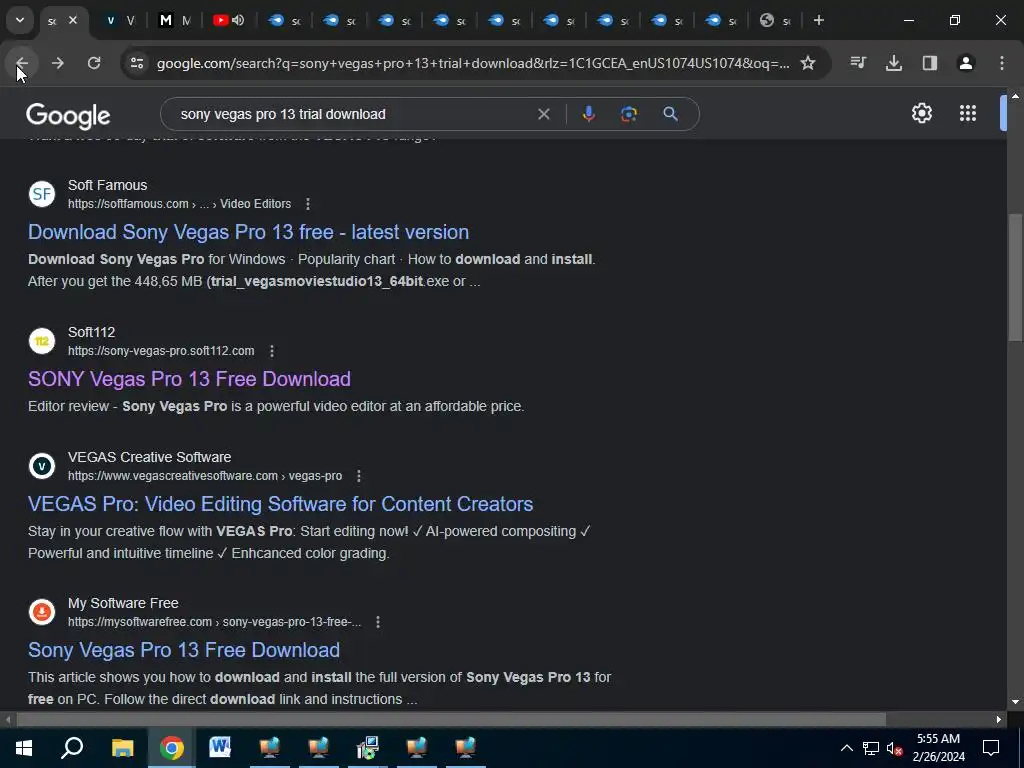Open Sony Vegas Pro 13 Free Download from My Software Free
Viewport: 1024px width, 768px height.
[184, 650]
